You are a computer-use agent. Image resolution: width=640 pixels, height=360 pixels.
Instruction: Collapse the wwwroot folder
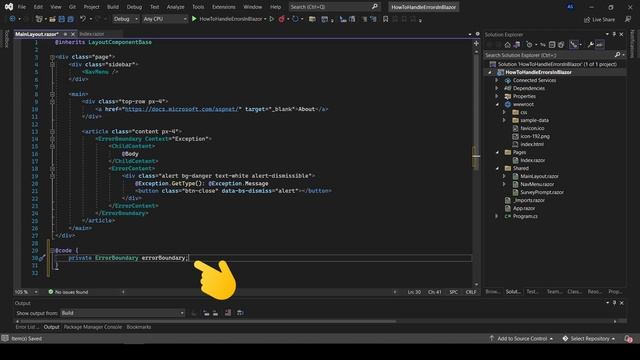pyautogui.click(x=497, y=104)
